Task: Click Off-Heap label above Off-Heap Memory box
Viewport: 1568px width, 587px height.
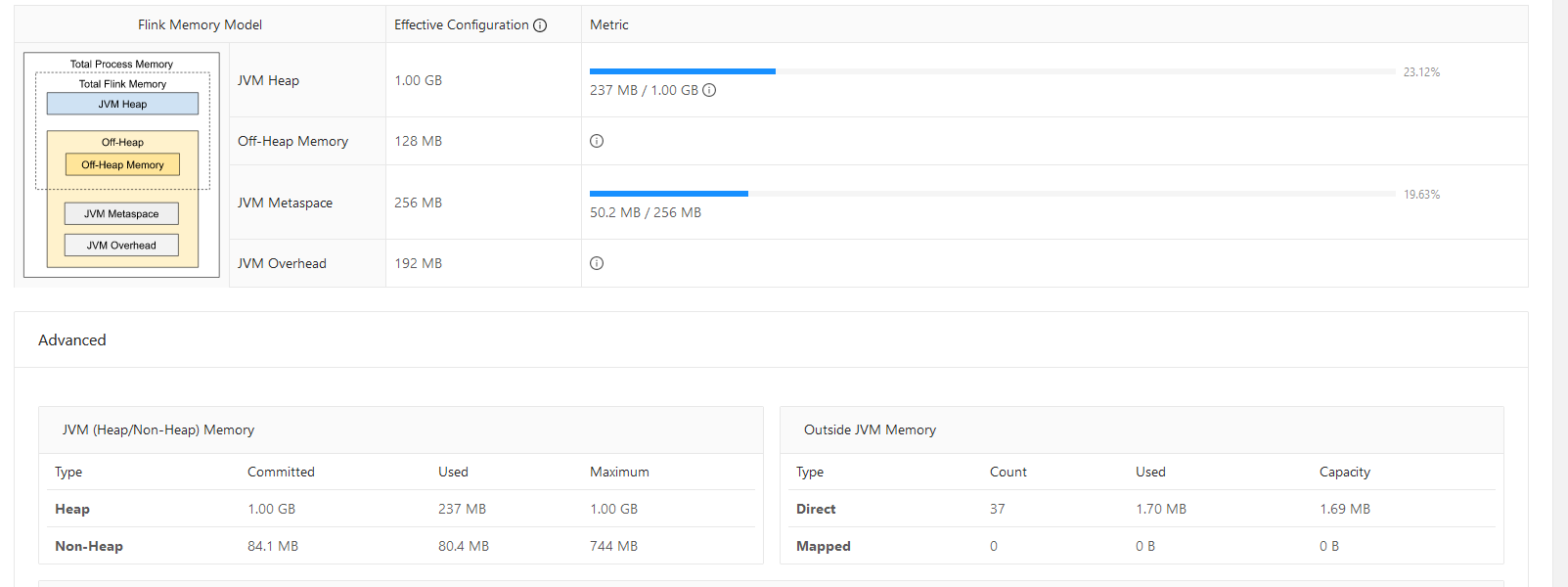Action: [122, 142]
